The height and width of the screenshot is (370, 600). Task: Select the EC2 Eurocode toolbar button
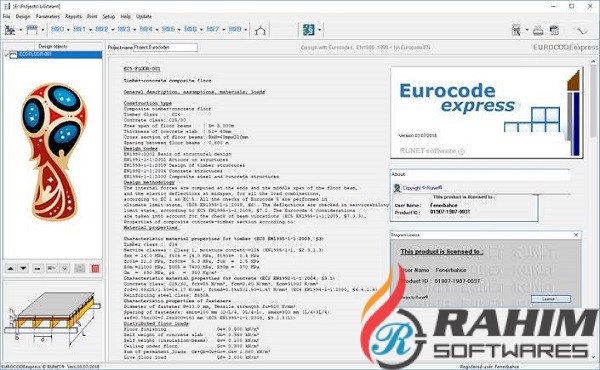point(102,29)
